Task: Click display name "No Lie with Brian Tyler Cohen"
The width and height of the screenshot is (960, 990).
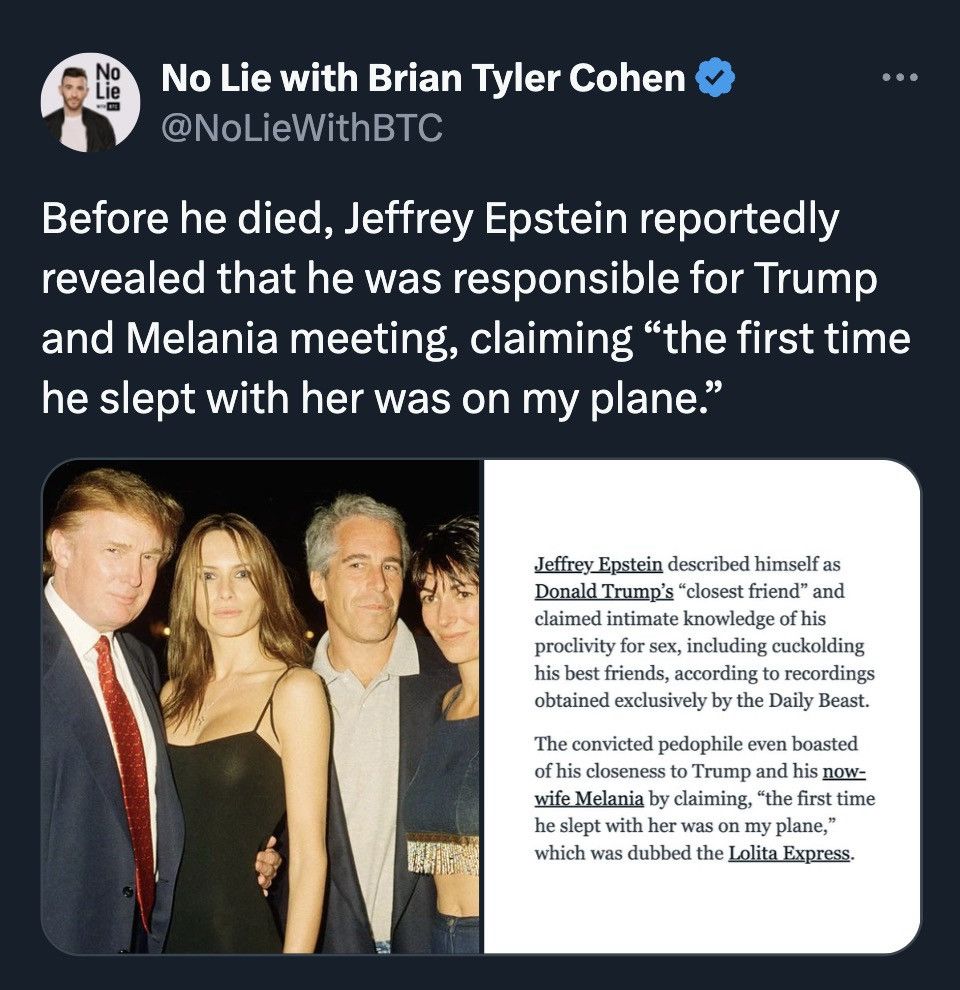Action: (425, 79)
